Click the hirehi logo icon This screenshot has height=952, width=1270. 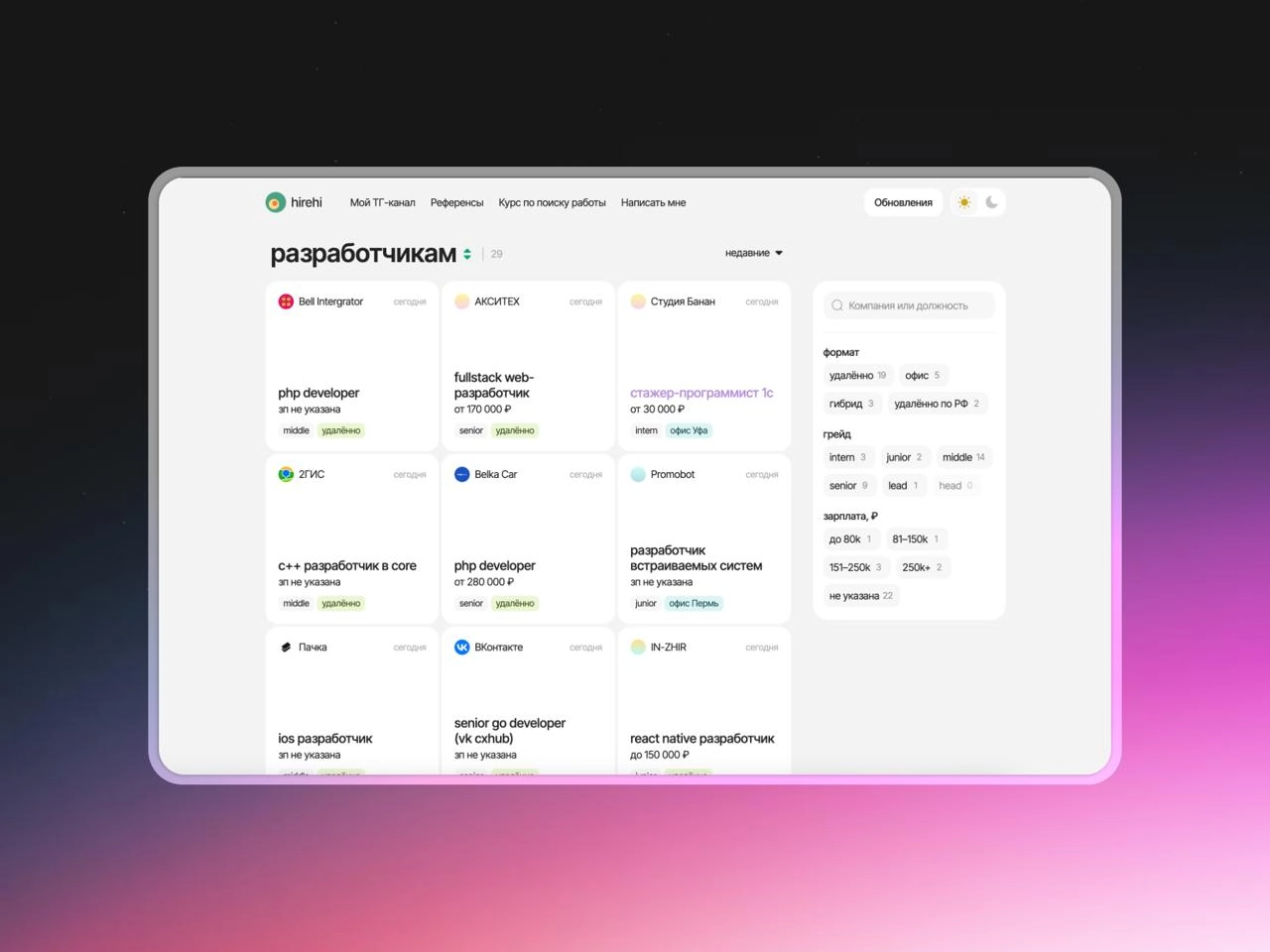coord(275,202)
